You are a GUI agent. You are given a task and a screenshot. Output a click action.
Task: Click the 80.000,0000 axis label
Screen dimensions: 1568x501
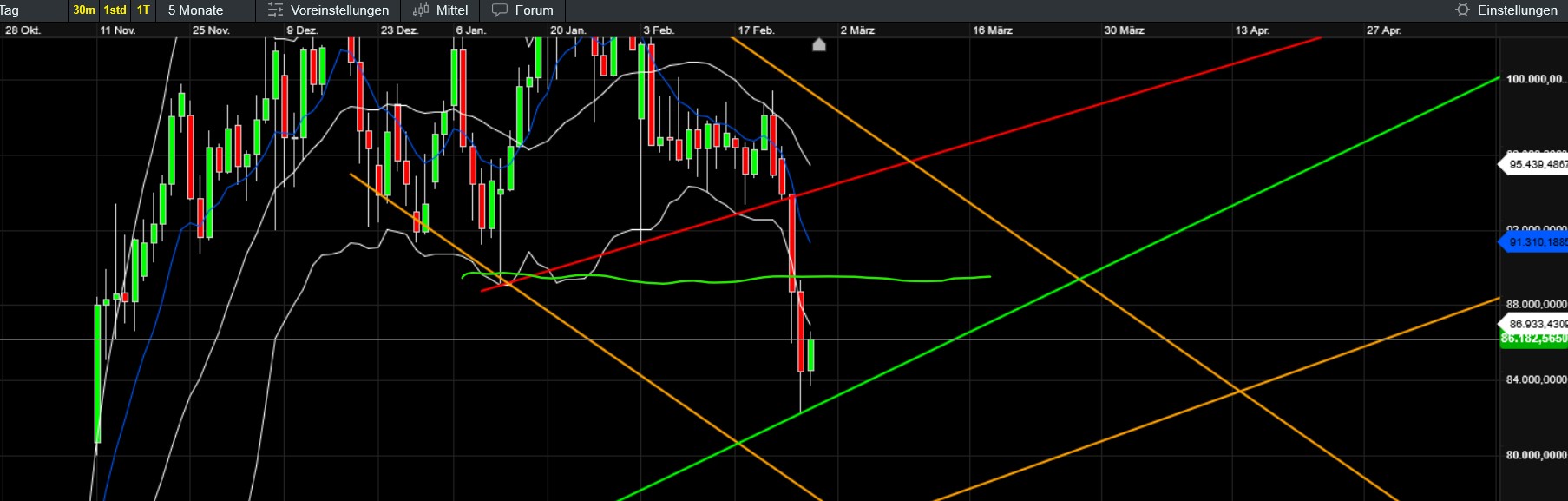coord(1536,455)
